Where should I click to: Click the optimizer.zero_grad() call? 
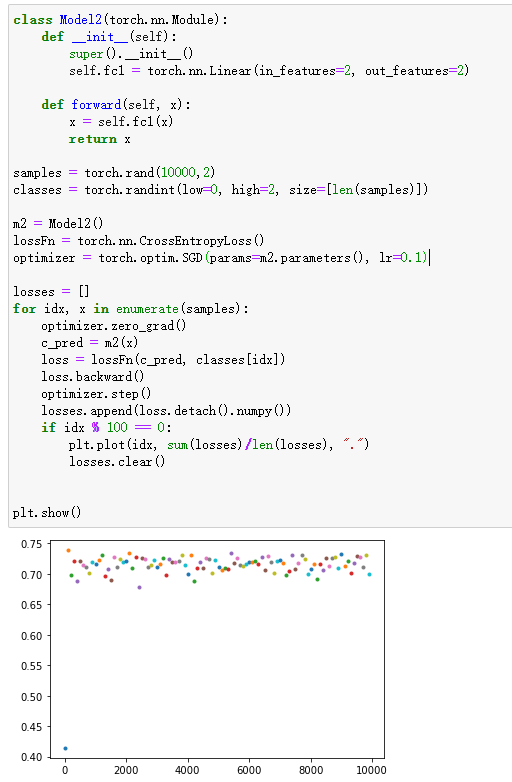coord(114,326)
